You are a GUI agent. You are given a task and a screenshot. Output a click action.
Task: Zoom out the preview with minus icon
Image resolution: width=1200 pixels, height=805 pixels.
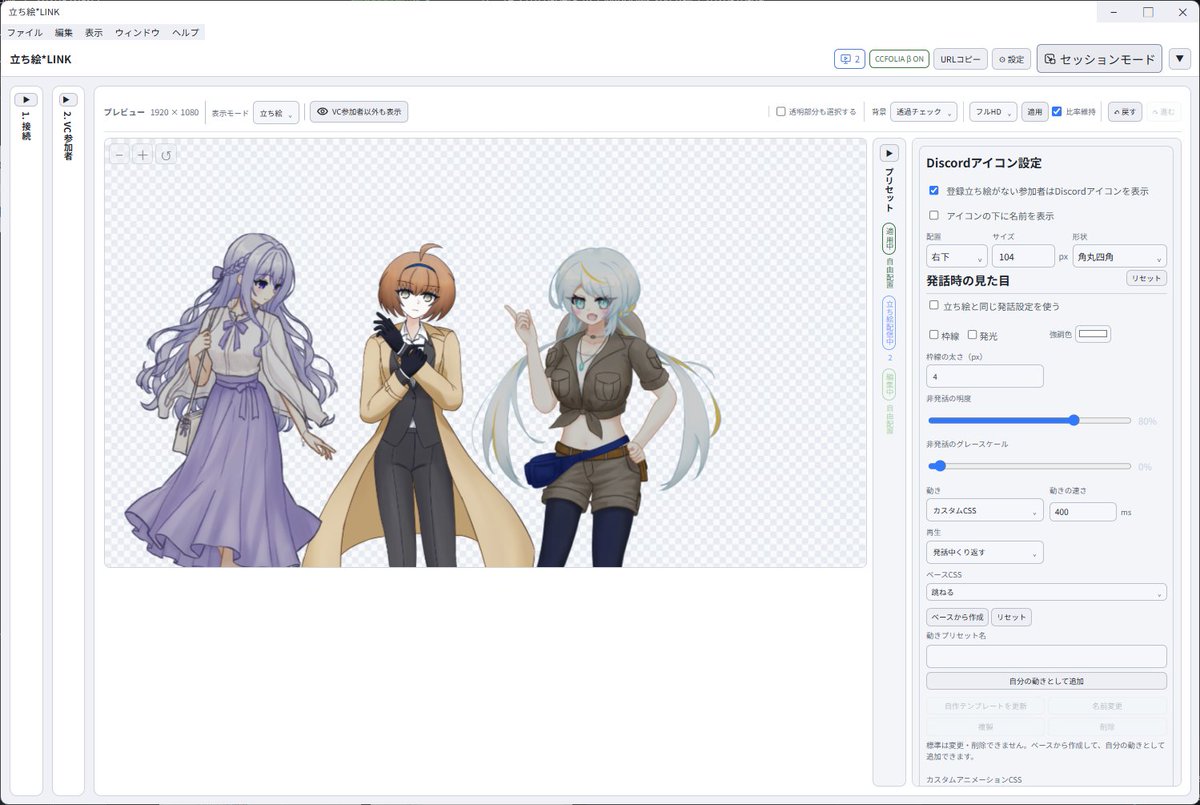pyautogui.click(x=119, y=154)
